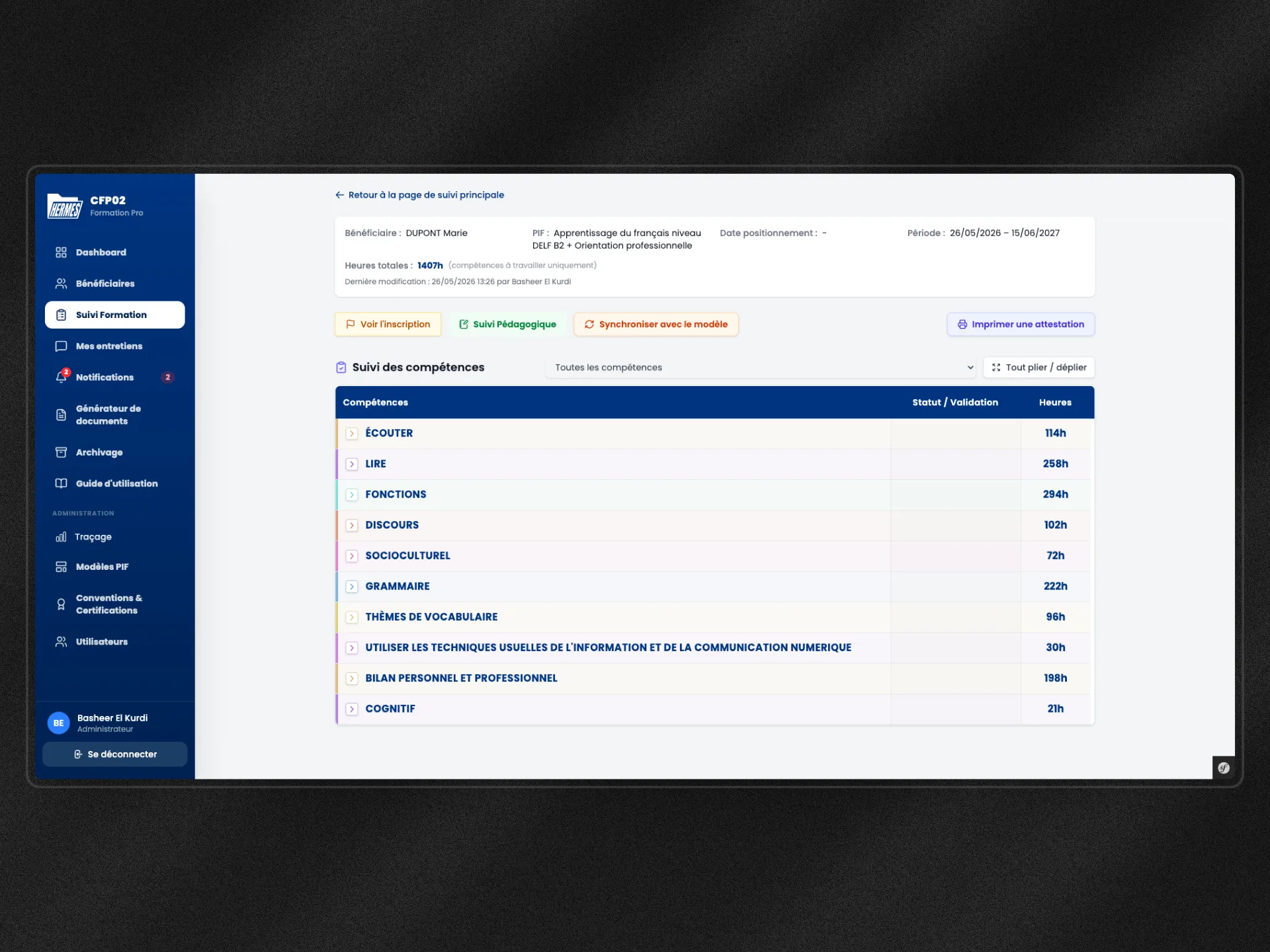Open the Dashboard menu item

pyautogui.click(x=114, y=253)
